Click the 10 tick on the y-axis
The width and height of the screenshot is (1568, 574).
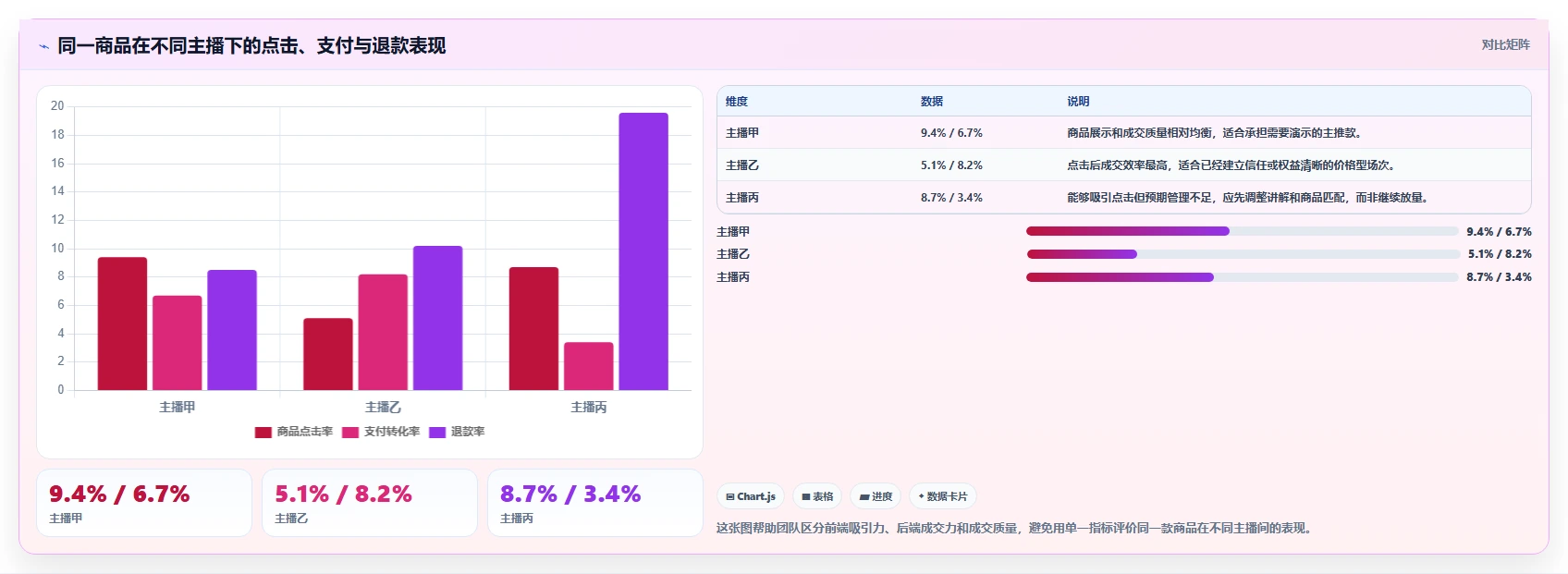pos(57,248)
